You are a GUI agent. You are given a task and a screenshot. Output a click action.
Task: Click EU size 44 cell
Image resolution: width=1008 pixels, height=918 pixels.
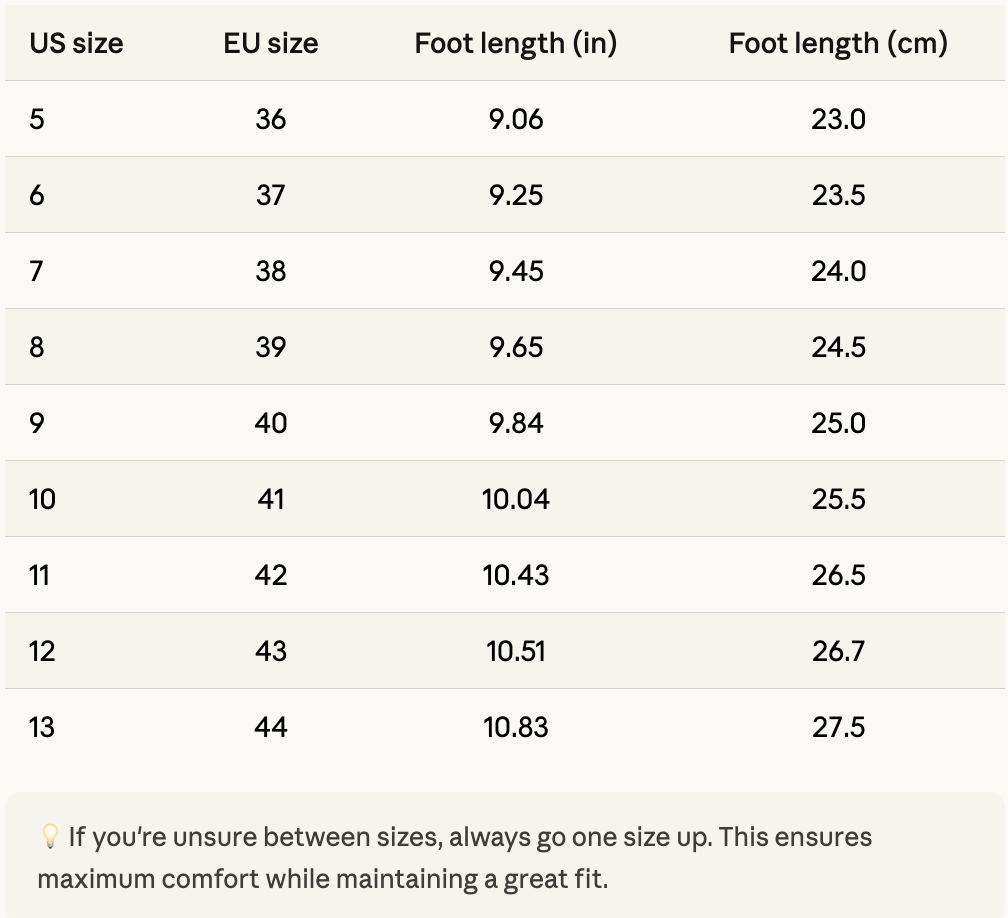point(271,727)
